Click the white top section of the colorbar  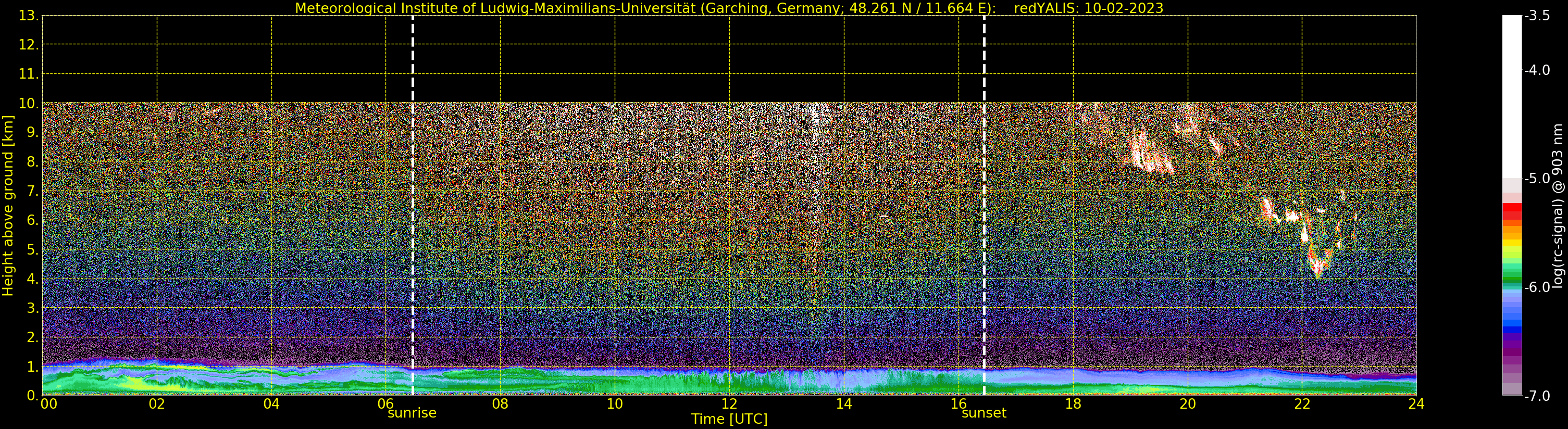1512,96
